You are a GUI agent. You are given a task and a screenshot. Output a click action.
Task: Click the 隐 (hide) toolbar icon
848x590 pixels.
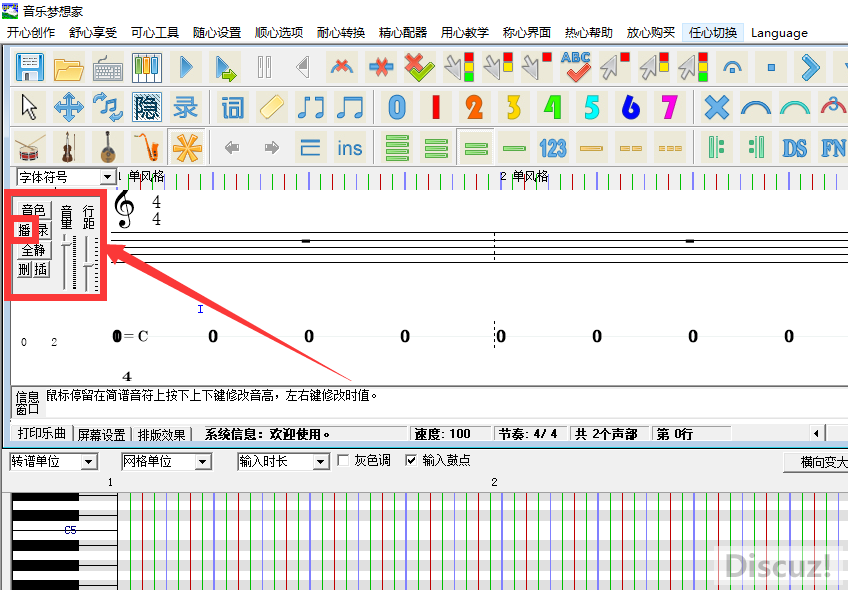[147, 107]
